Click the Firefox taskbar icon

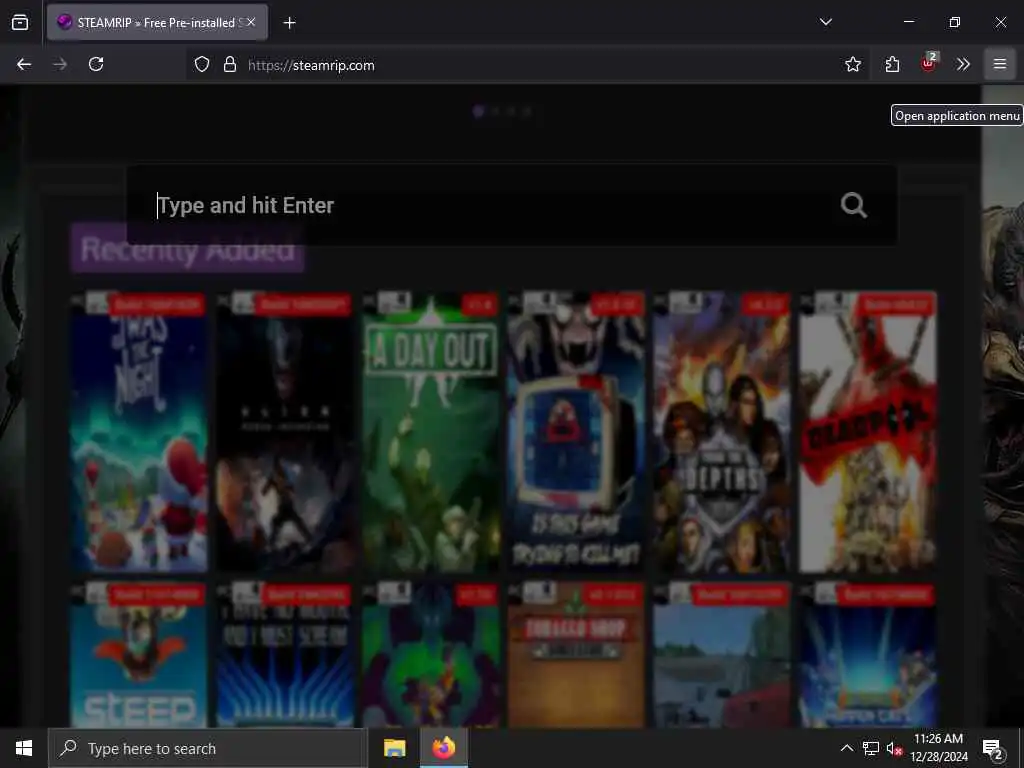tap(443, 748)
